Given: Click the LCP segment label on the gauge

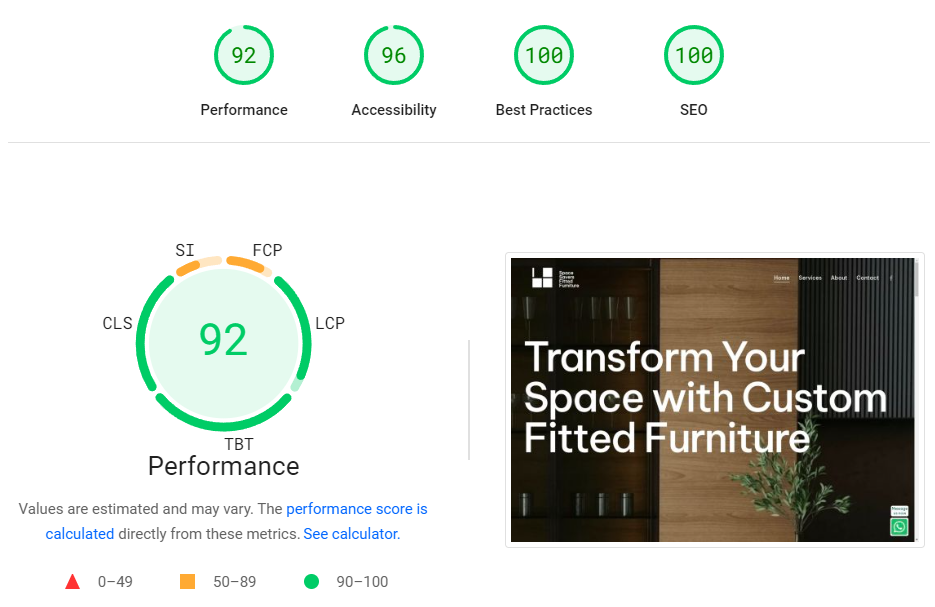Looking at the screenshot, I should (330, 324).
